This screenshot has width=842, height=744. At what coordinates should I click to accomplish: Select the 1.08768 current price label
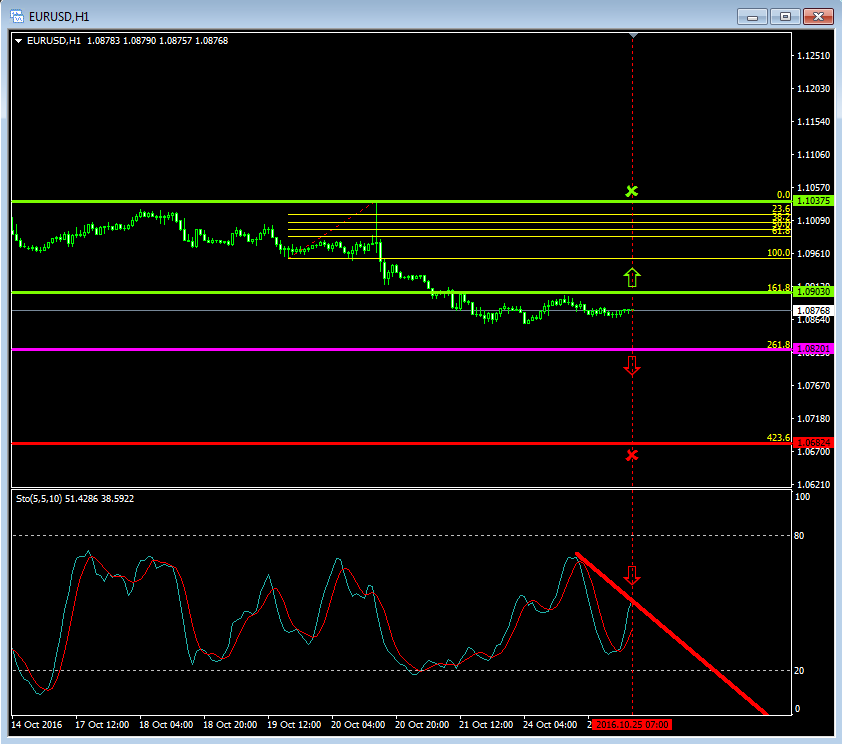(x=813, y=310)
